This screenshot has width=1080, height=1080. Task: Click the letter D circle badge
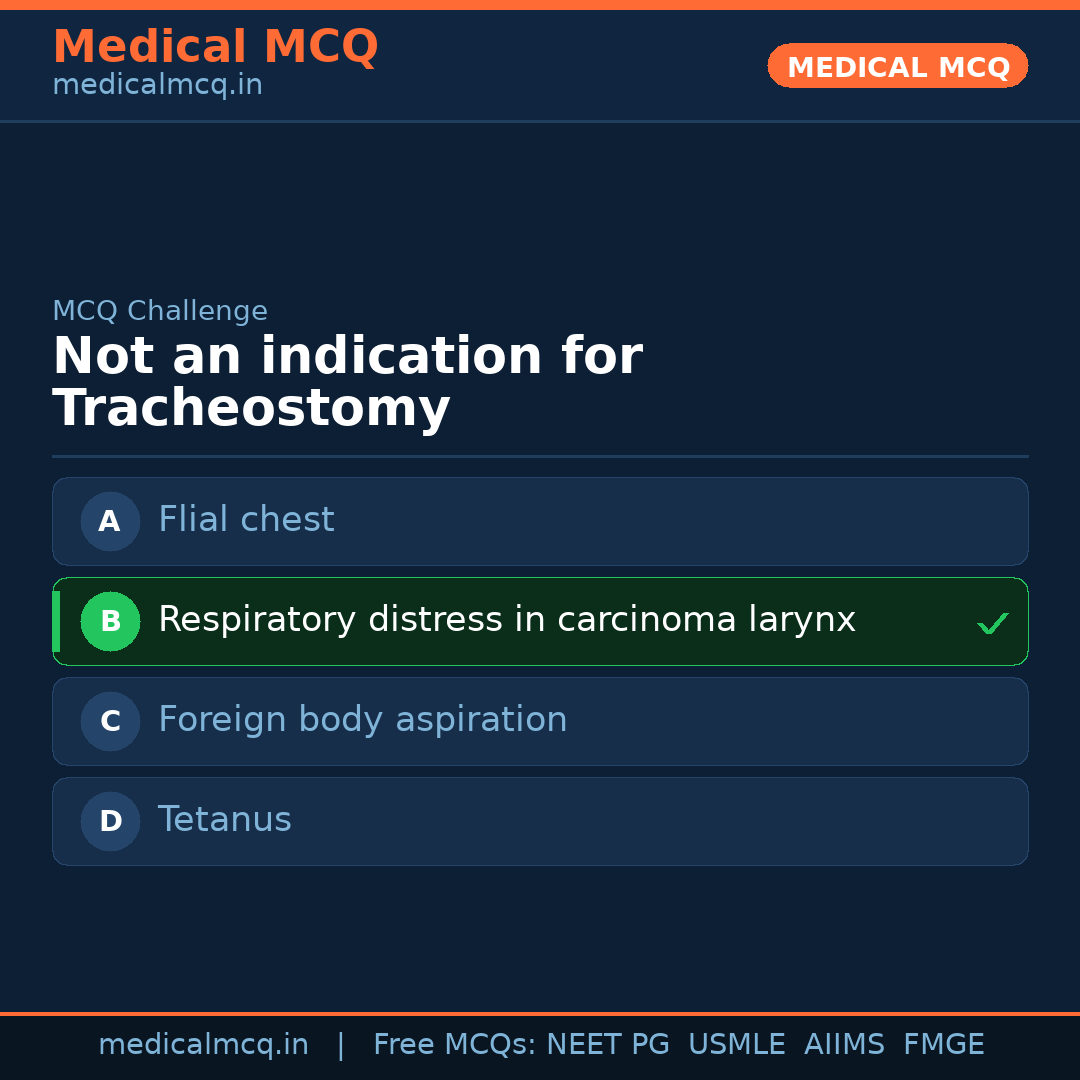(x=110, y=821)
